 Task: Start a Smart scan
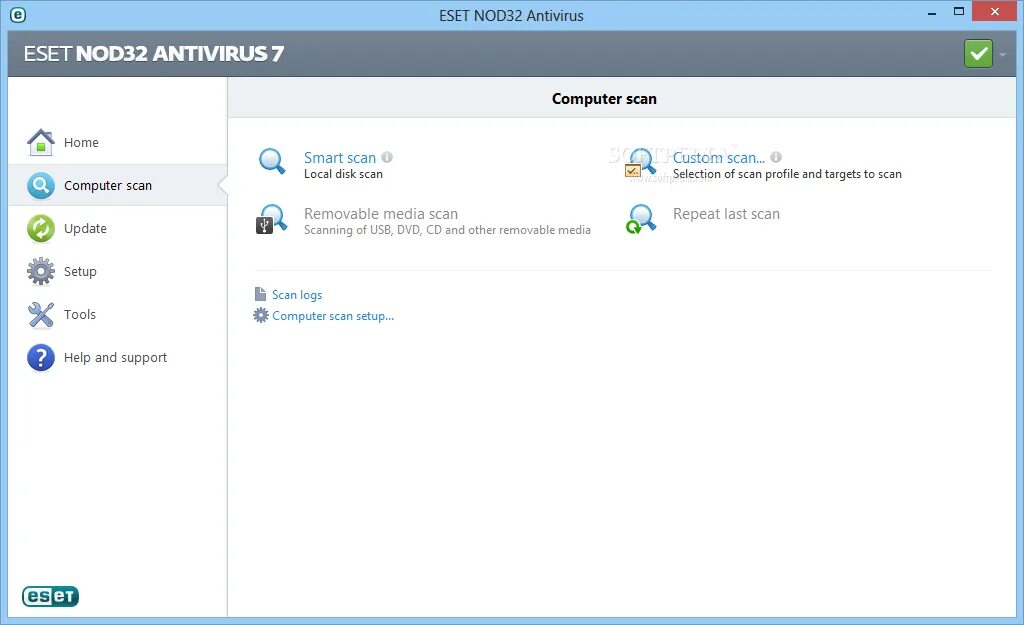coord(340,157)
